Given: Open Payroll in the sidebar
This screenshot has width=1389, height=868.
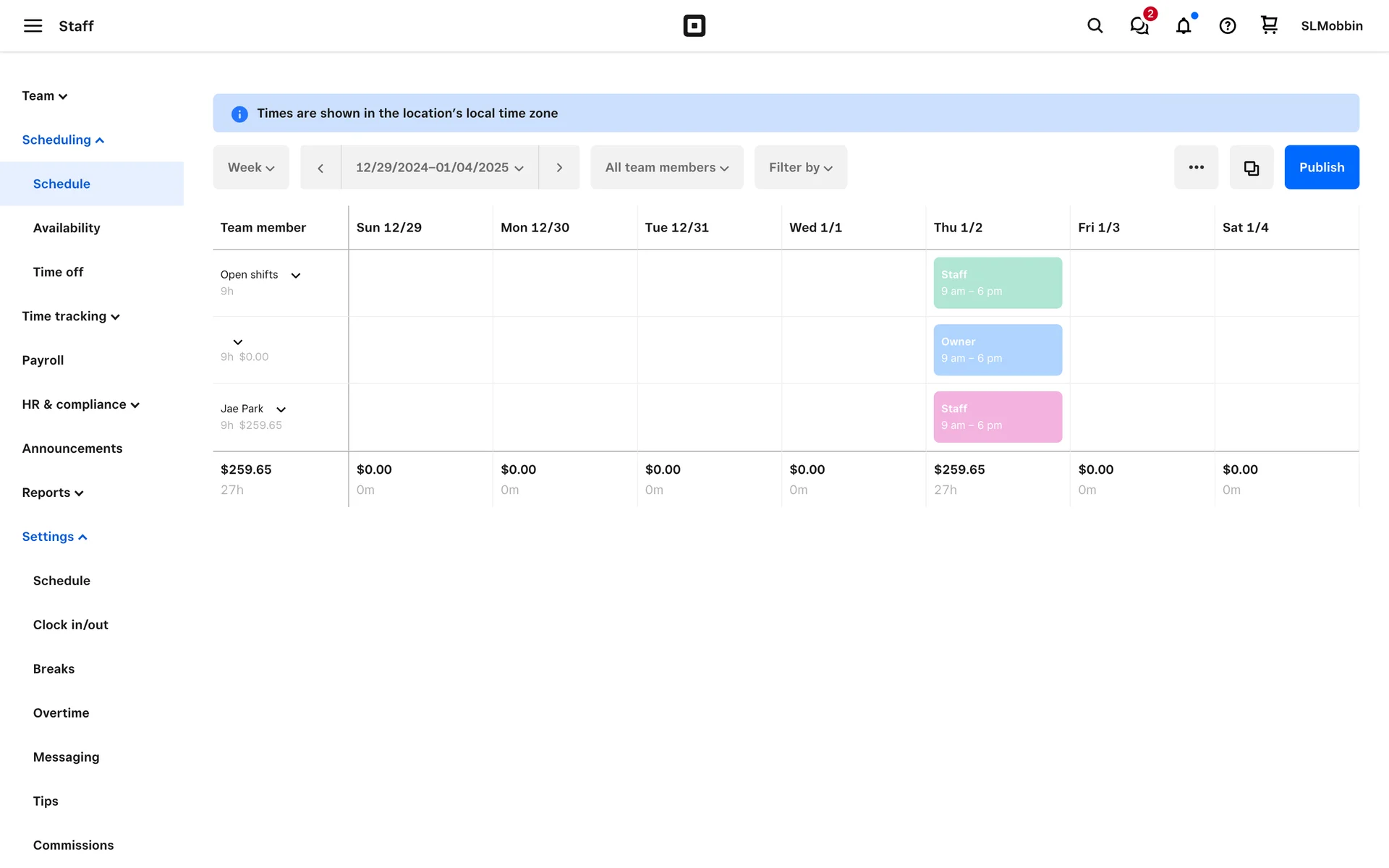Looking at the screenshot, I should pos(43,360).
